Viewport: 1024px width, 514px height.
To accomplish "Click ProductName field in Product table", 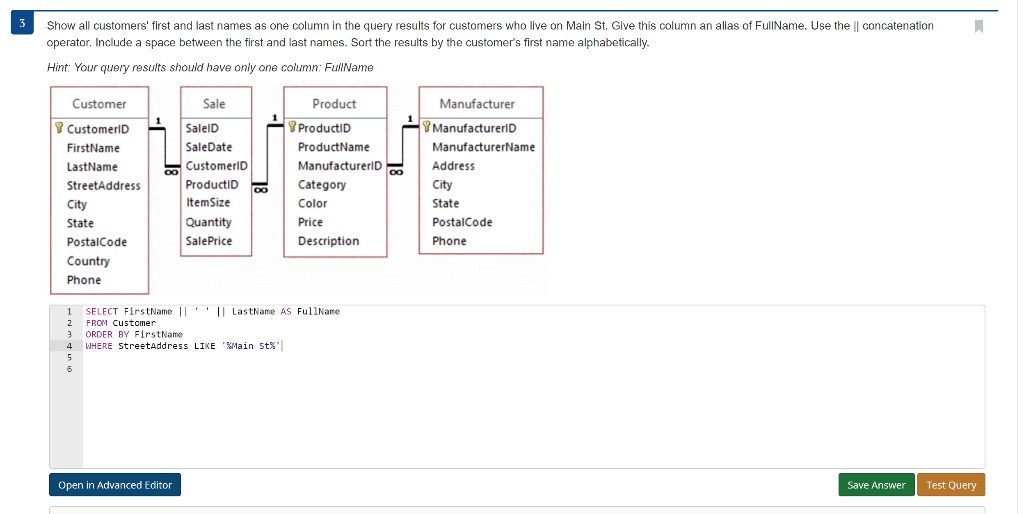I will [x=334, y=147].
